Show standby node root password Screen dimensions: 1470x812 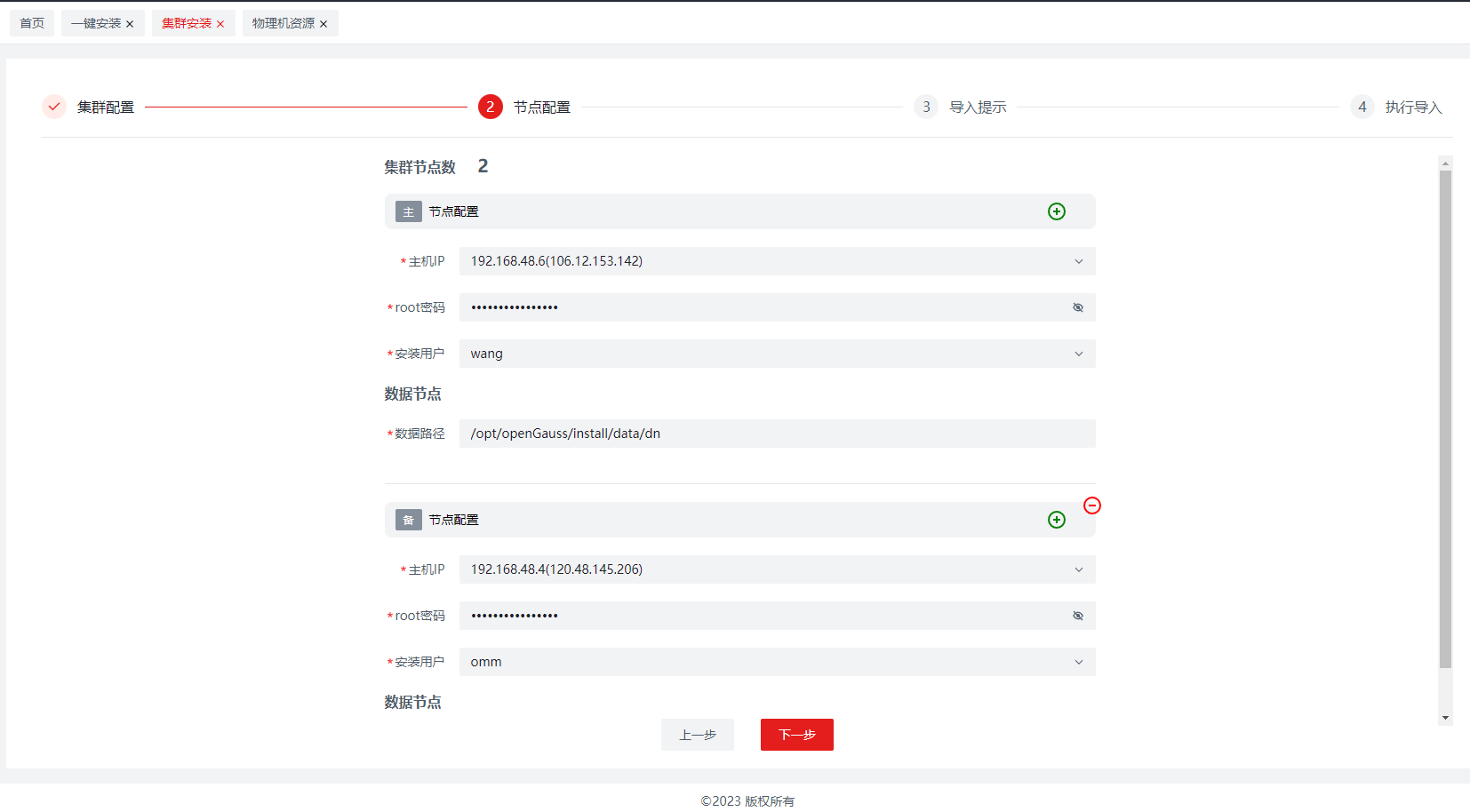click(x=1077, y=616)
